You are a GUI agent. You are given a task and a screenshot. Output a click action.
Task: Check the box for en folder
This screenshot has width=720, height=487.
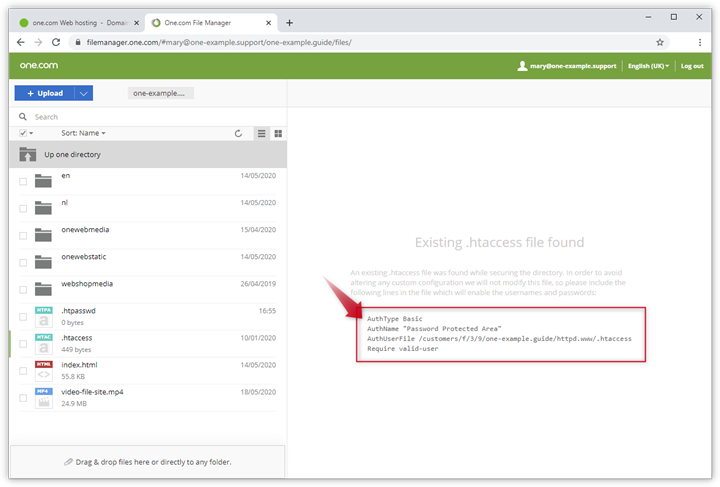pos(23,182)
